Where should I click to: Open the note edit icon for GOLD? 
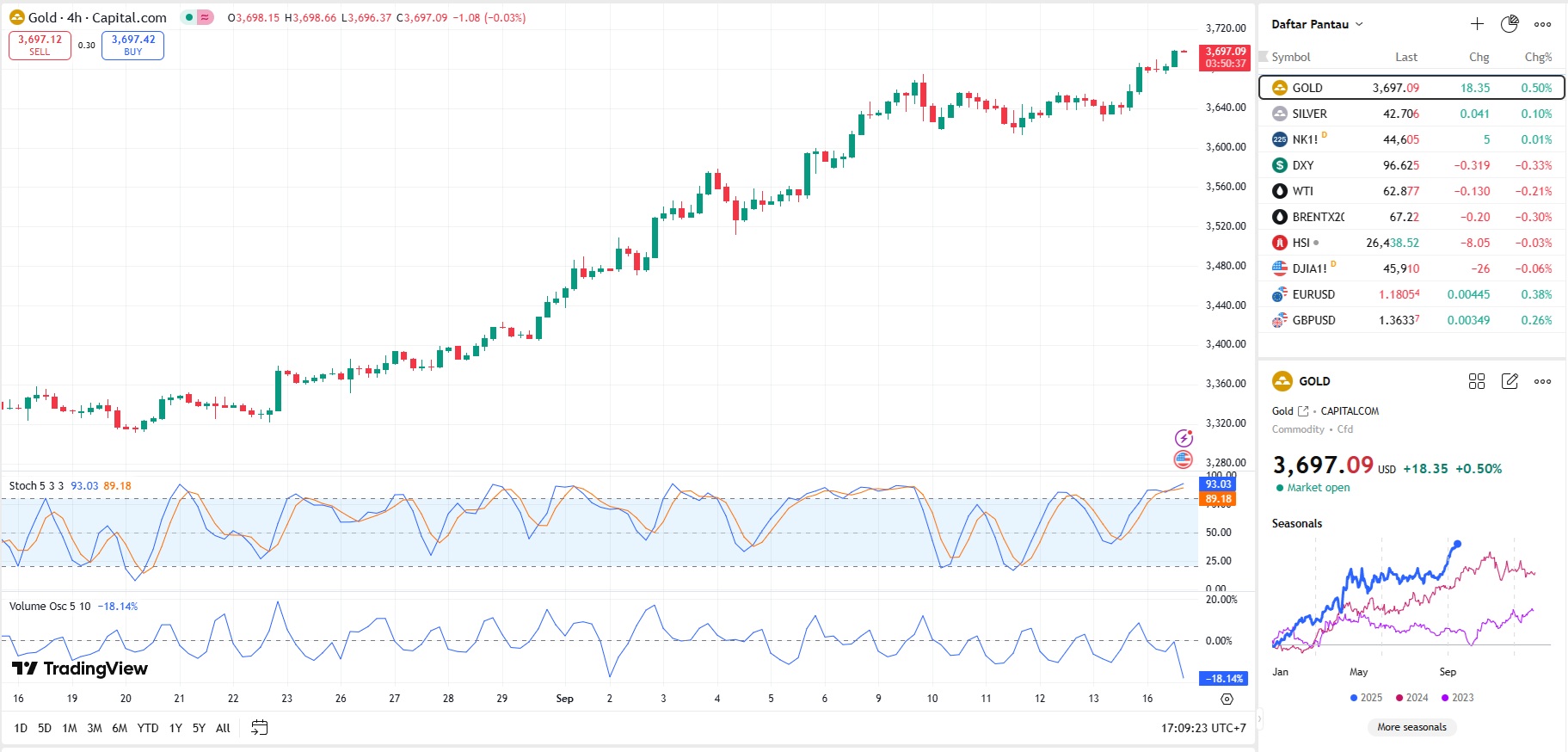1510,381
